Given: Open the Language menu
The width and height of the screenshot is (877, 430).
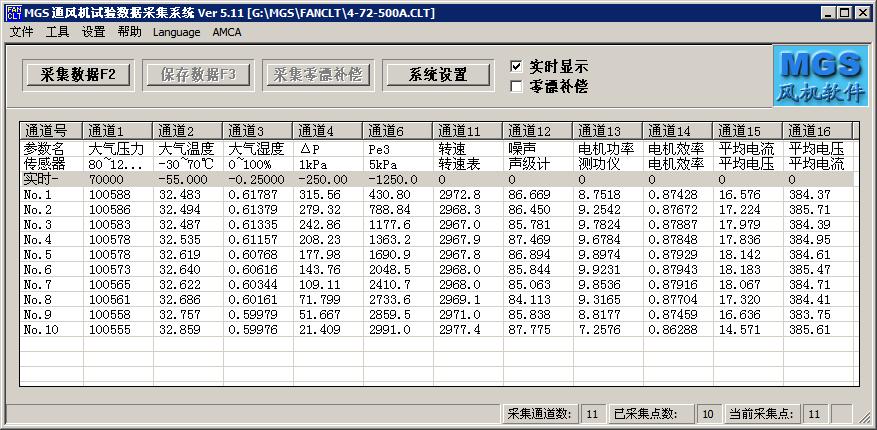Looking at the screenshot, I should 176,32.
